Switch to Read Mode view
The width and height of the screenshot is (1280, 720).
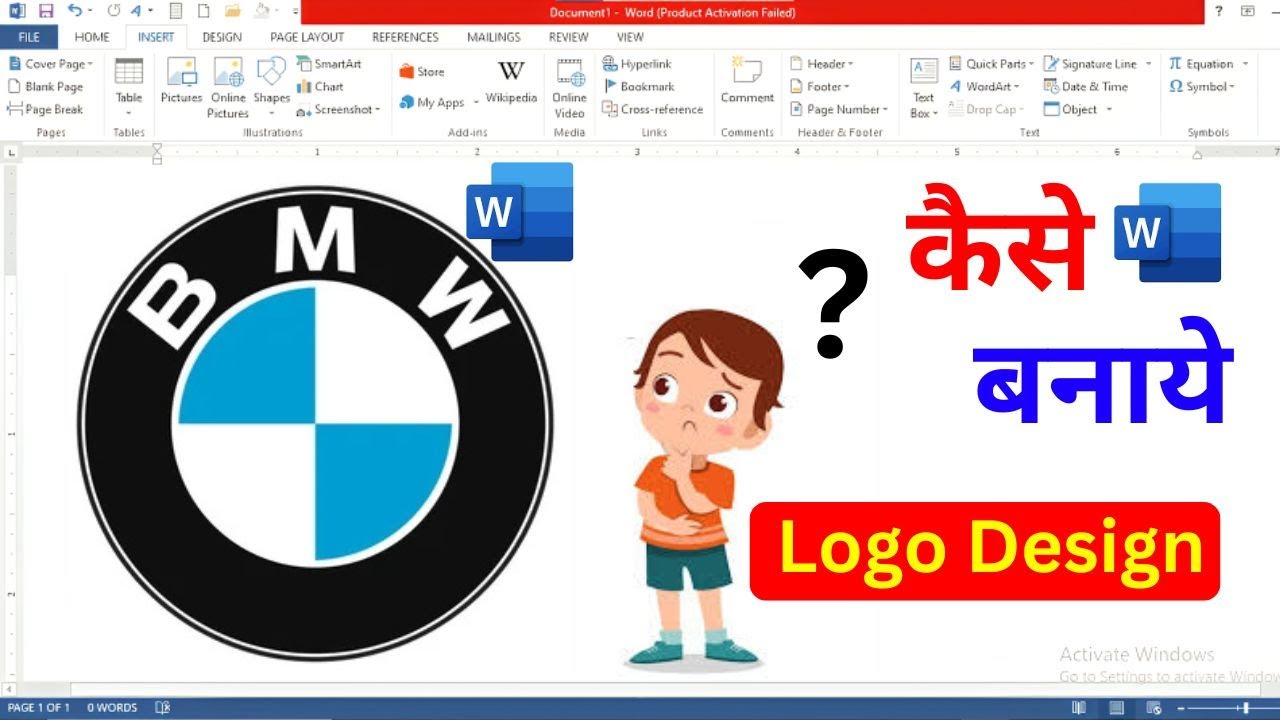(1079, 707)
